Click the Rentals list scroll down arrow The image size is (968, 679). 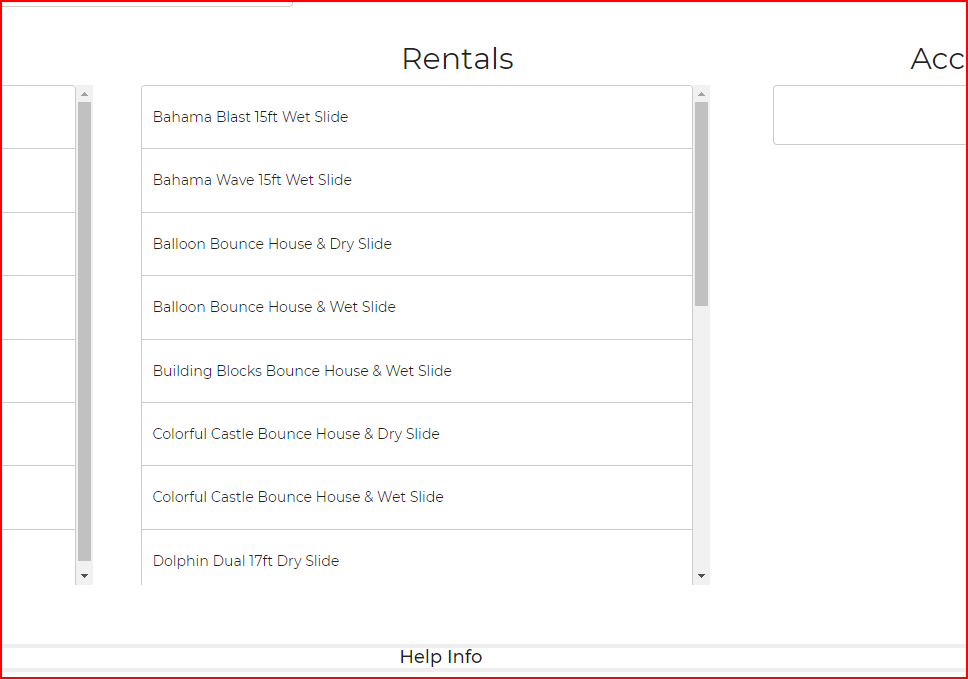pos(701,576)
